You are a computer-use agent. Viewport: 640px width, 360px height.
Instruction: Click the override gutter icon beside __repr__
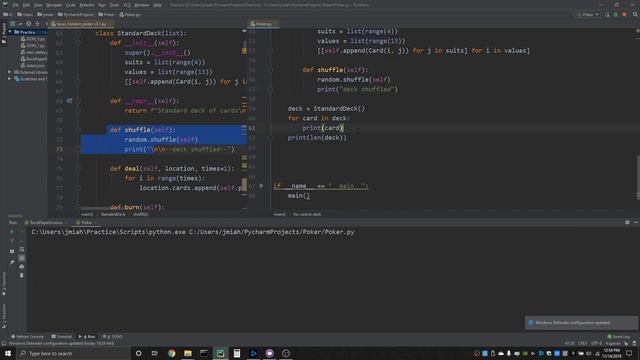coord(69,100)
